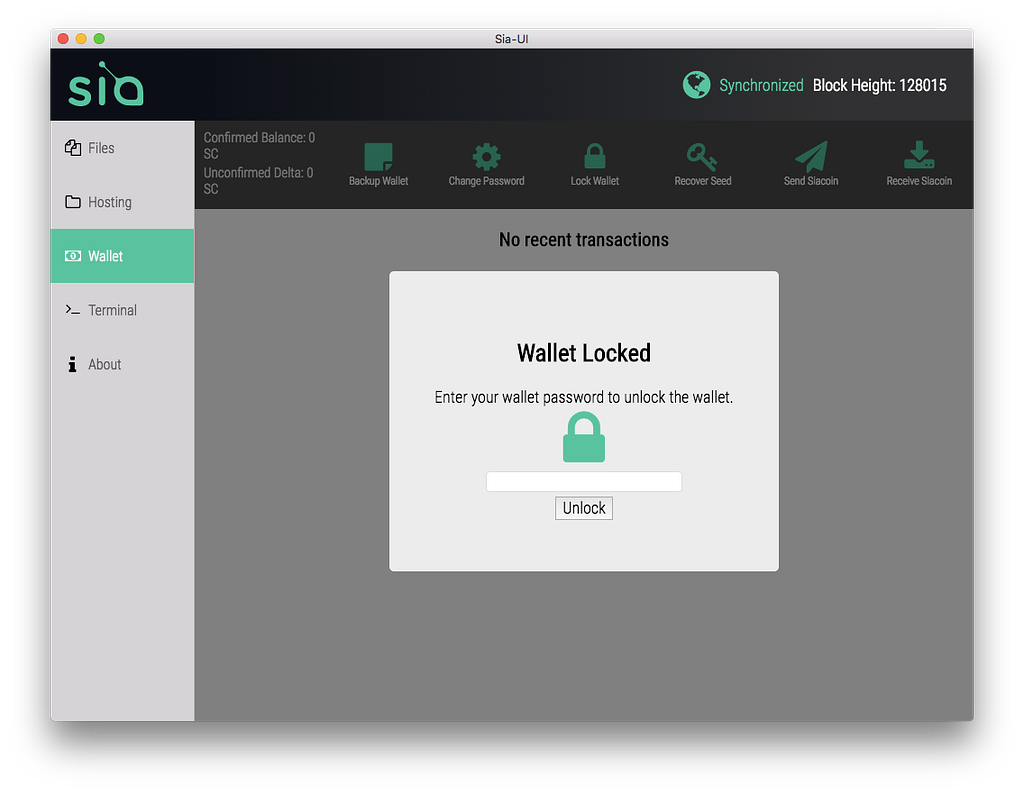Open the Terminal tab

[x=123, y=310]
